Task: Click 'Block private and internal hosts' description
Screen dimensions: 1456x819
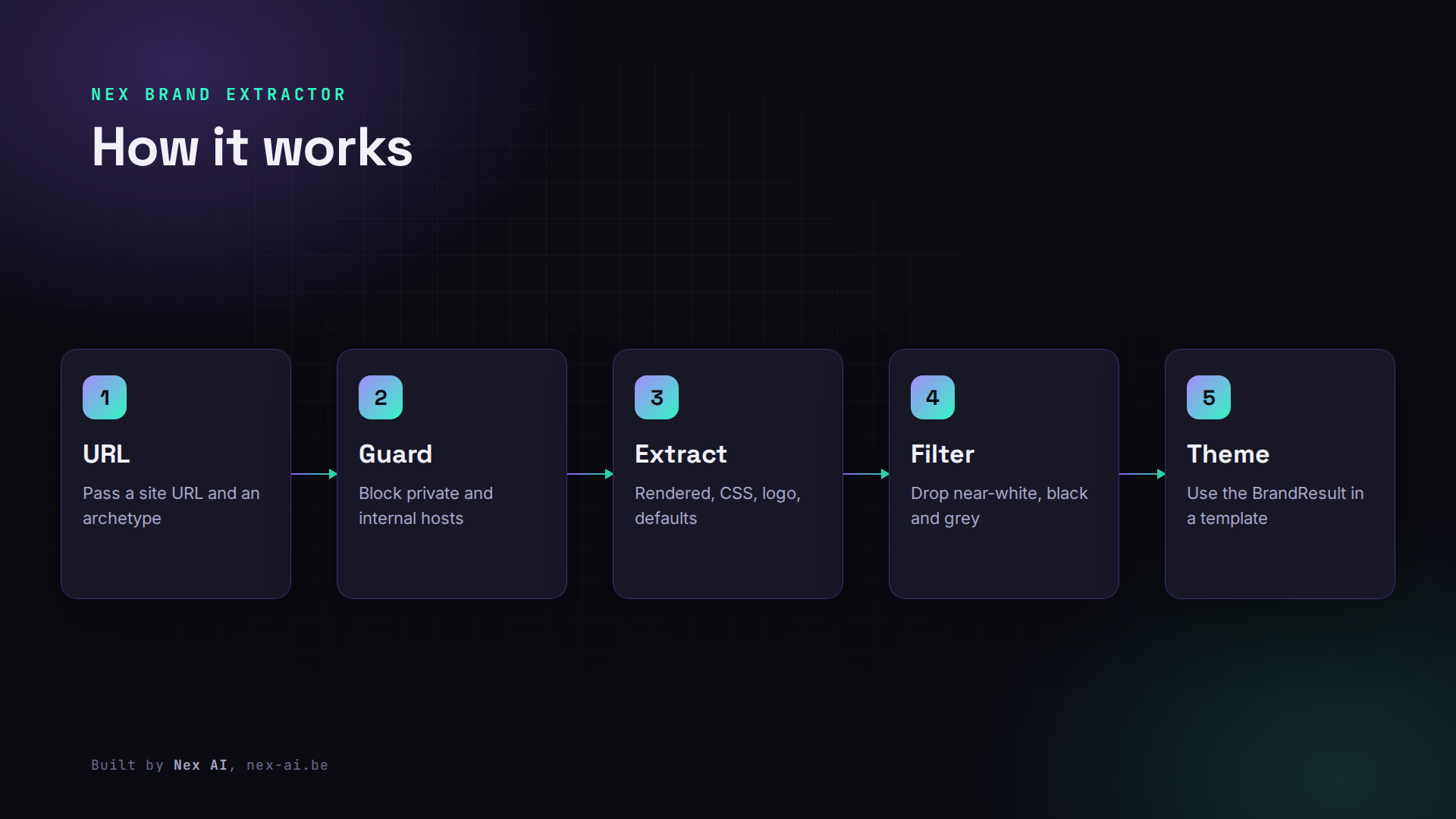Action: tap(425, 506)
